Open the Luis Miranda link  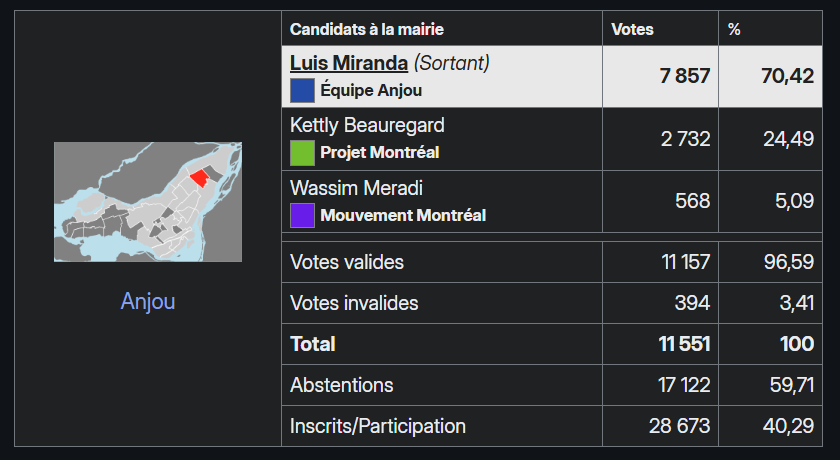pos(349,63)
